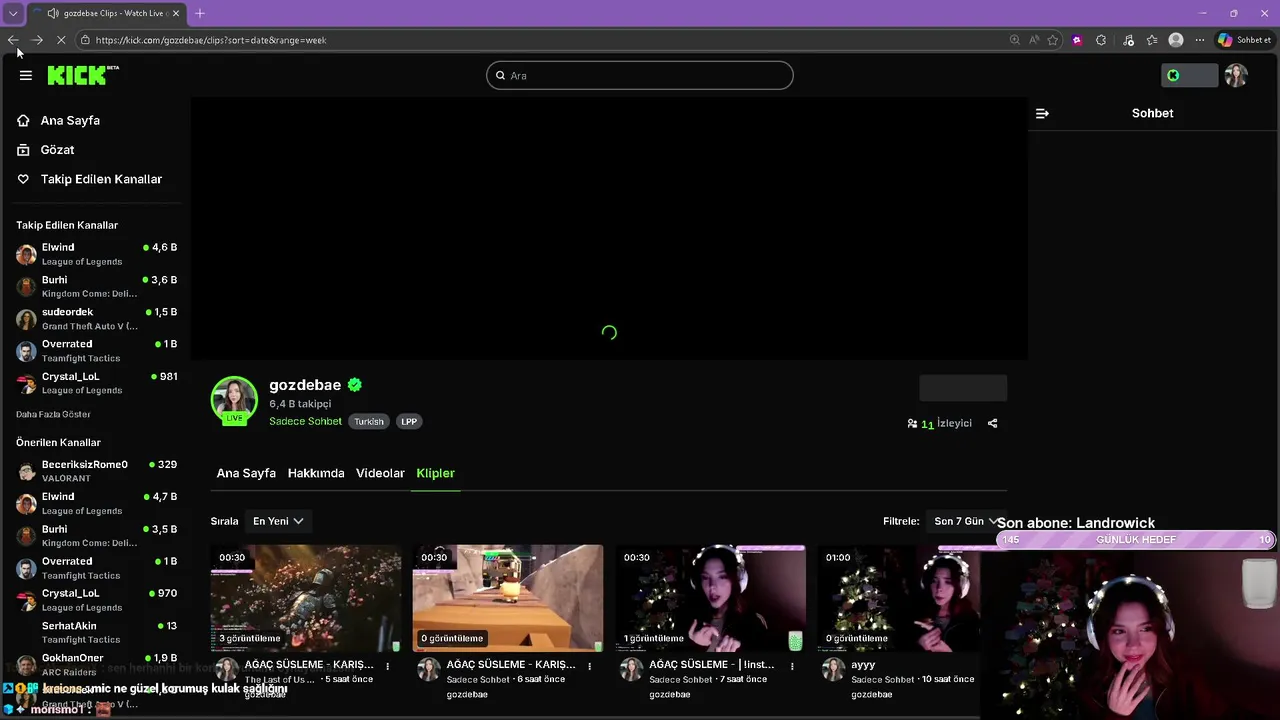
Task: Click the viewer count icon
Action: 912,424
